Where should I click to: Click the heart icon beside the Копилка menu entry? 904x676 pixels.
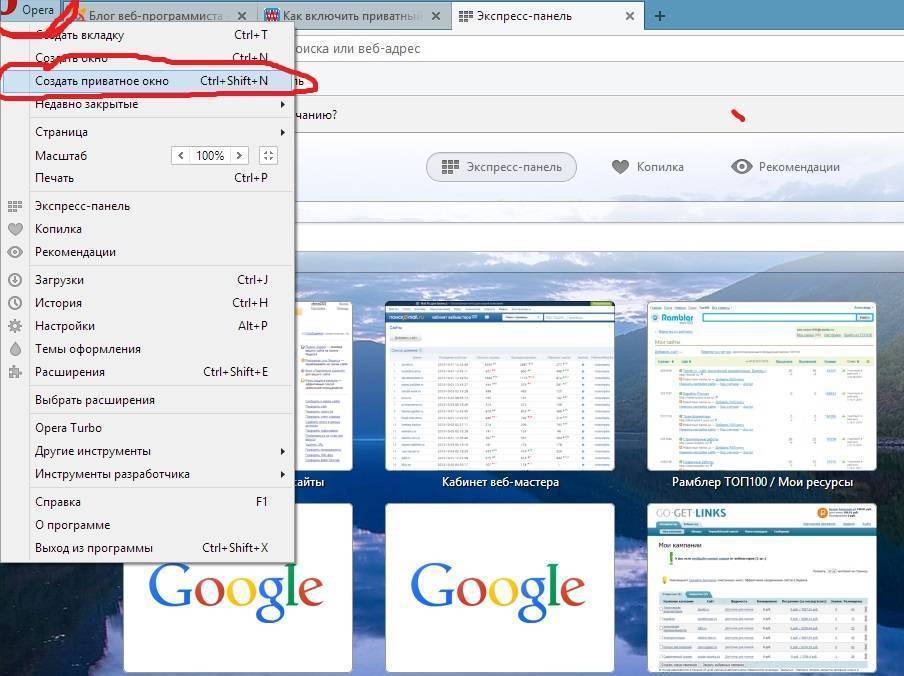pos(15,229)
